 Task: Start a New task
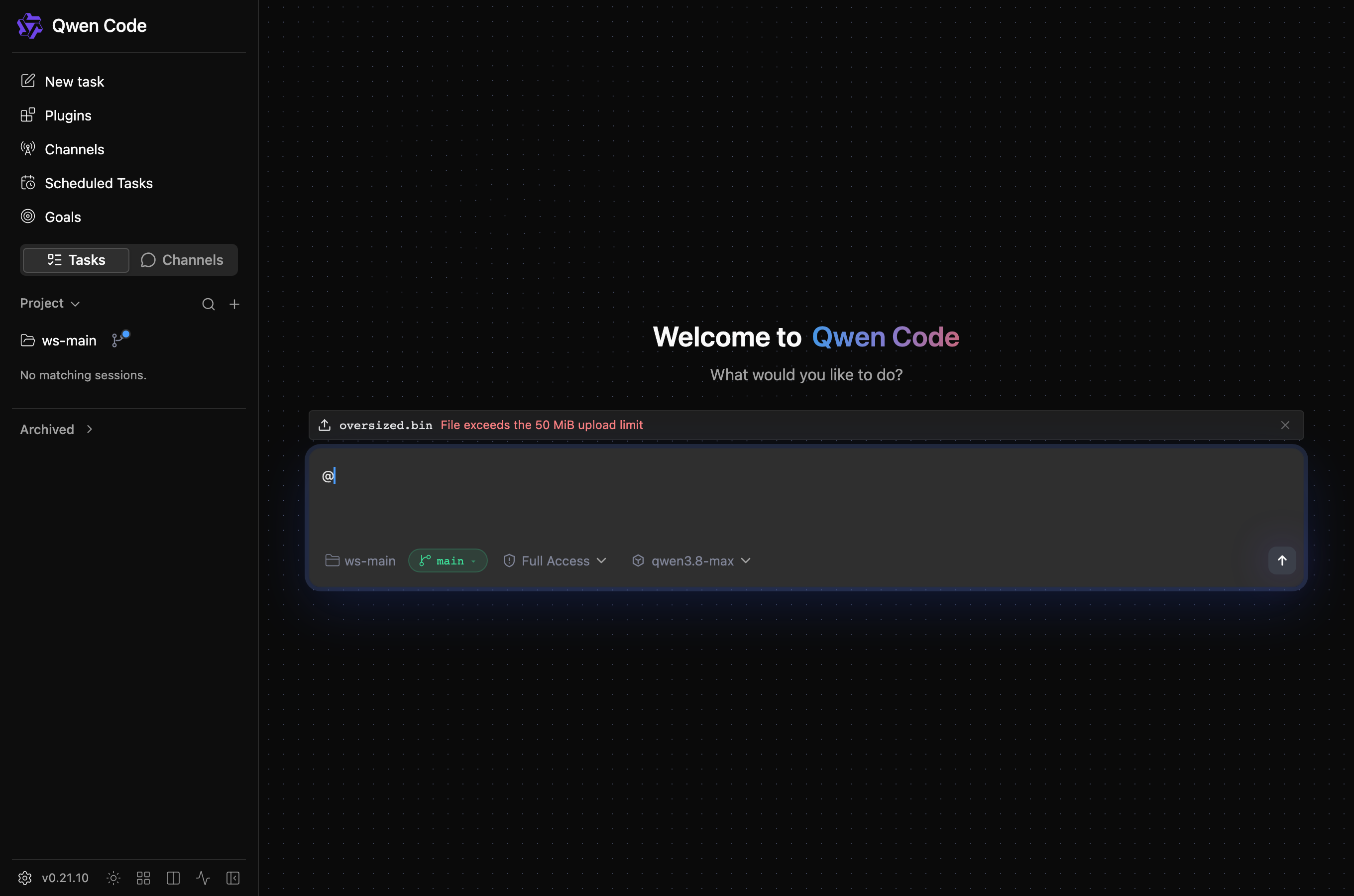point(62,82)
